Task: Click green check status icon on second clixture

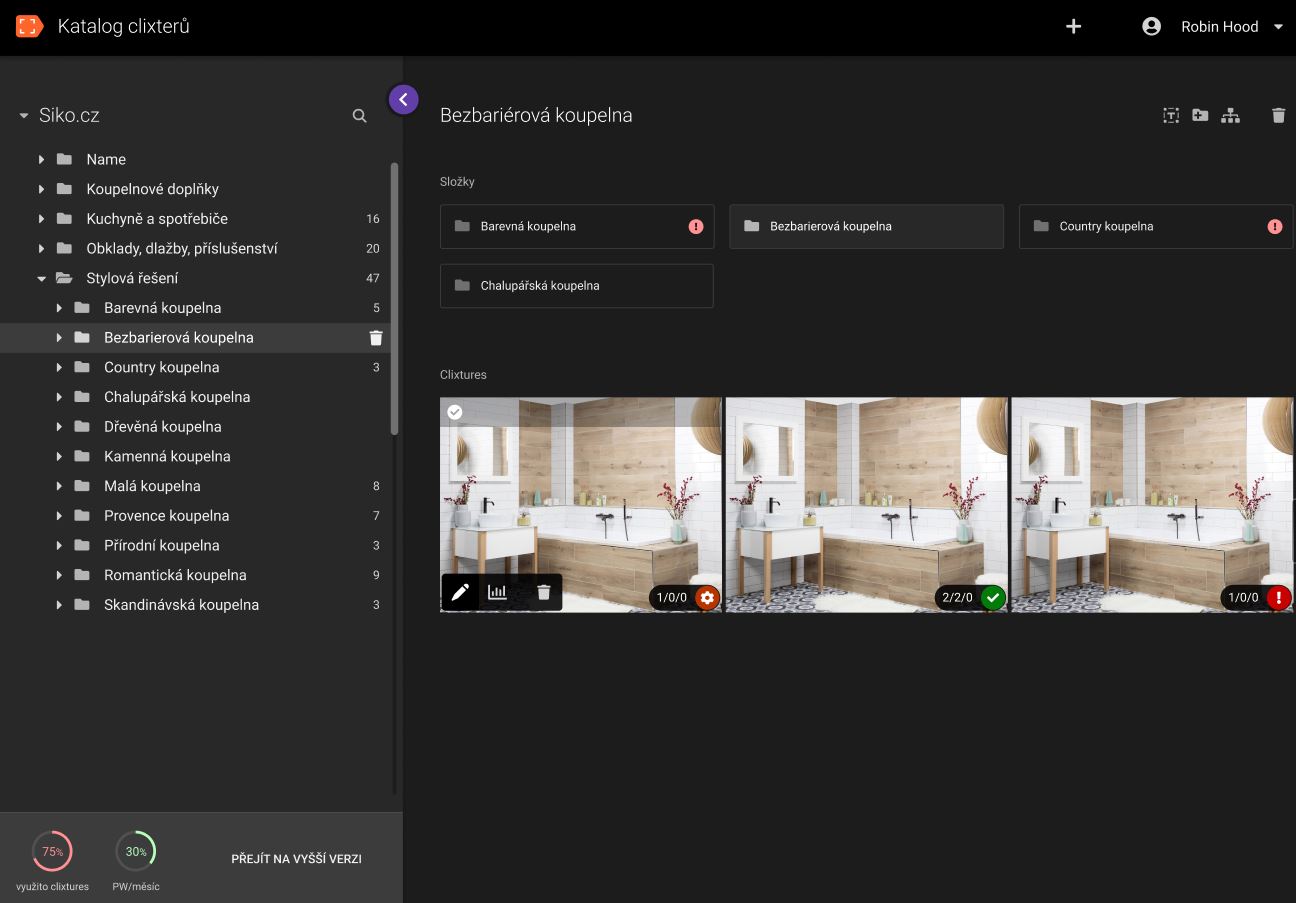Action: [x=993, y=598]
